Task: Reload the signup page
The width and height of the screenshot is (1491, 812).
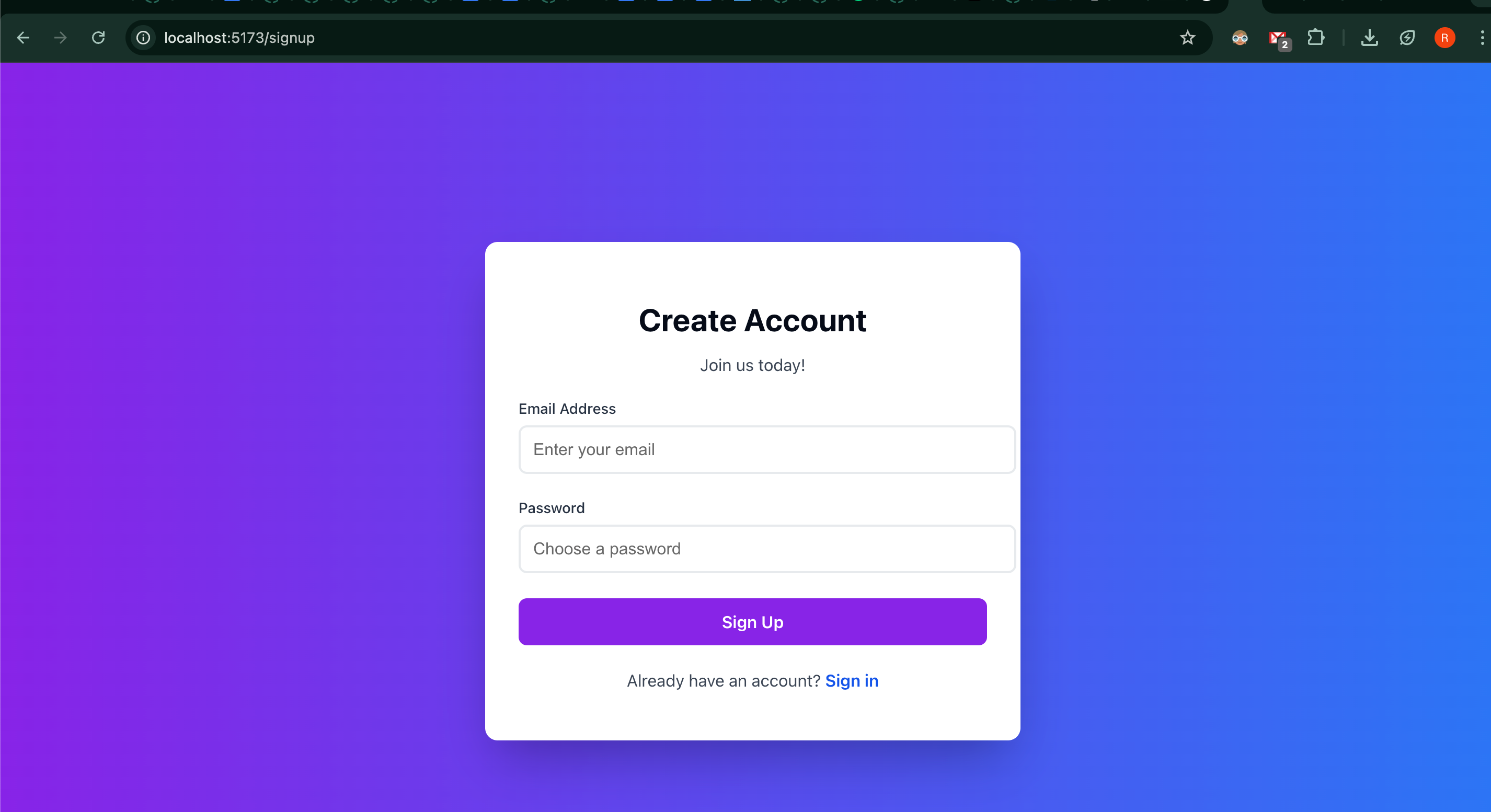Action: [98, 38]
